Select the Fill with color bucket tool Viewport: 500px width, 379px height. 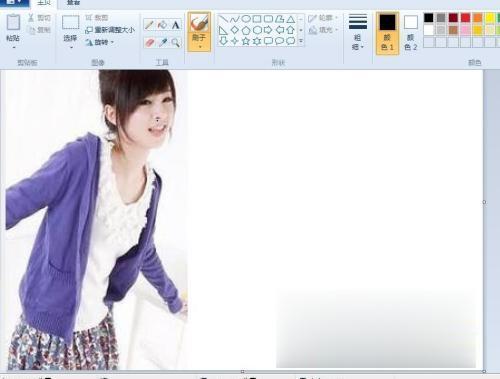pos(163,25)
